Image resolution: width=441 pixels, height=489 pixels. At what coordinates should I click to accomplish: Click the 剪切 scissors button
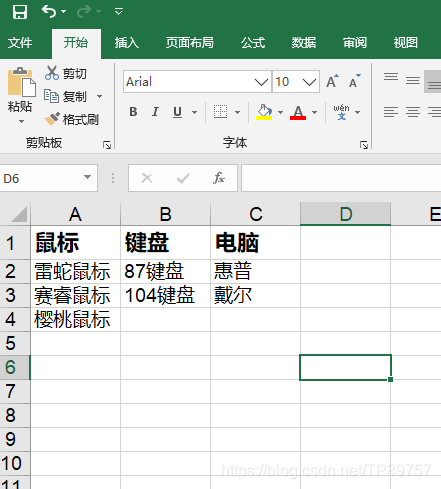pyautogui.click(x=66, y=73)
